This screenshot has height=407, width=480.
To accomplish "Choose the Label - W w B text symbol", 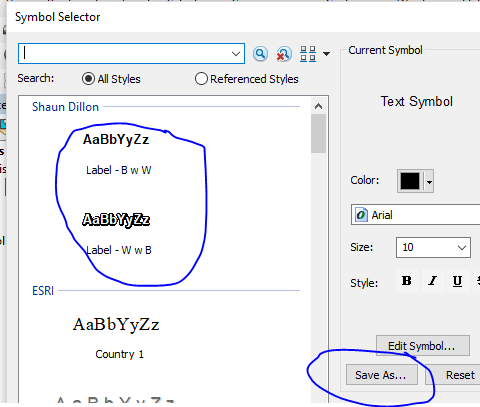I will tap(118, 234).
